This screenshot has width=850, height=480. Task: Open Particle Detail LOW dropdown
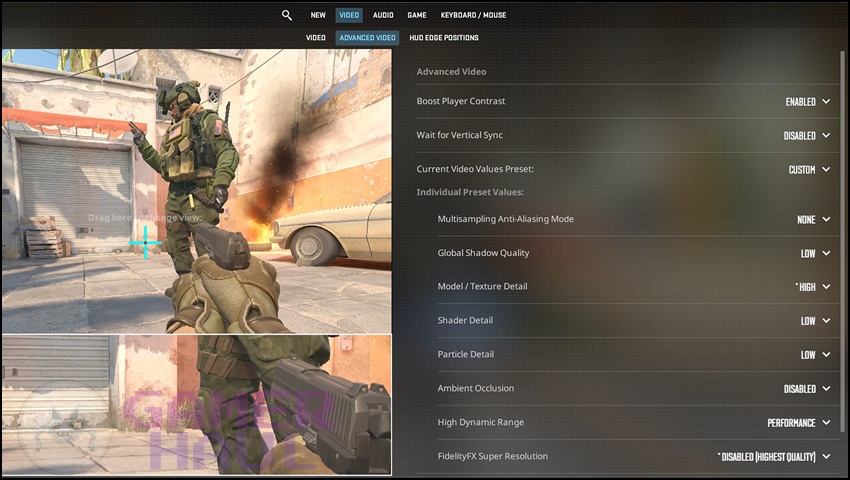(816, 355)
